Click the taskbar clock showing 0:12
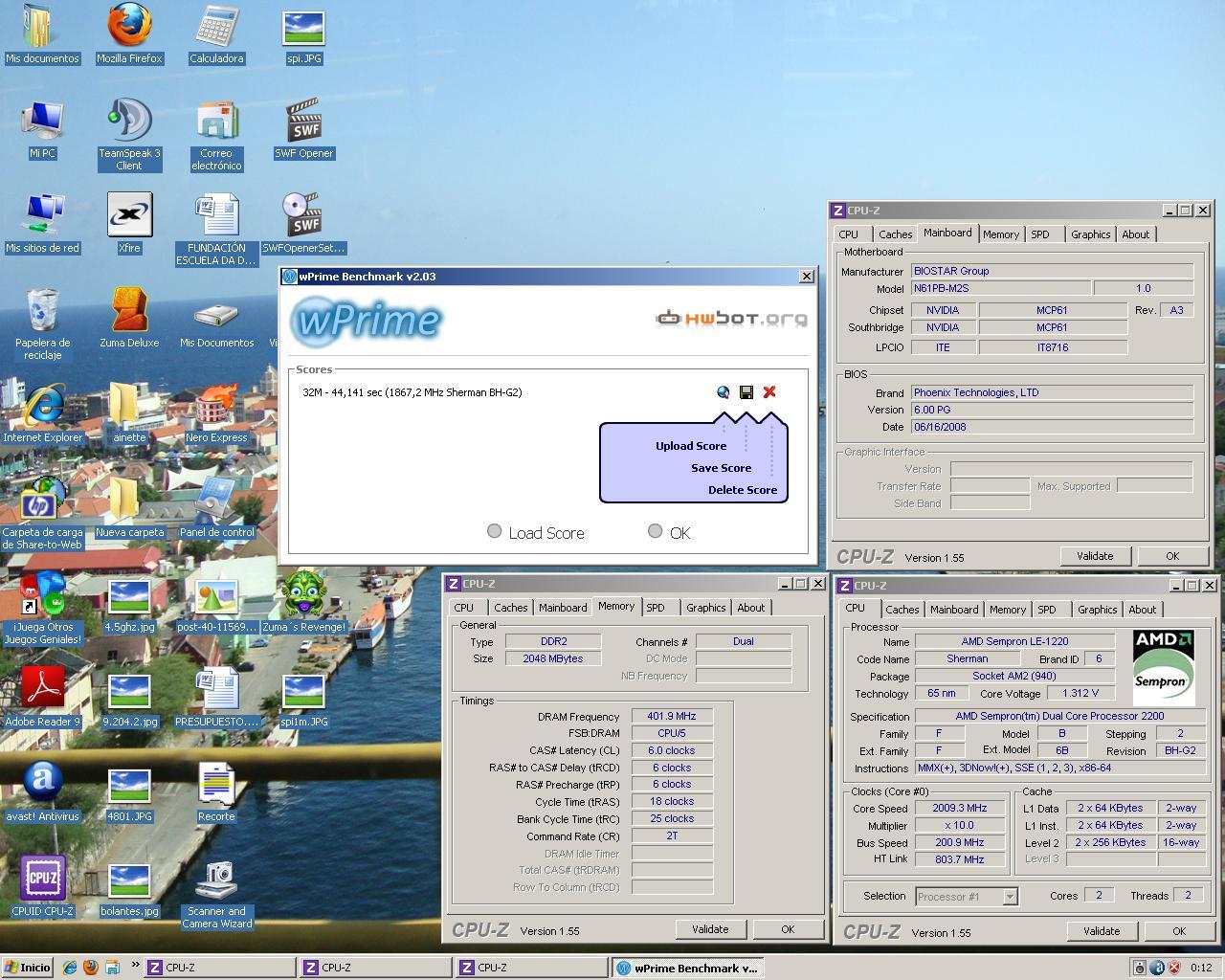Screen dimensions: 1225x980 [x=1201, y=968]
